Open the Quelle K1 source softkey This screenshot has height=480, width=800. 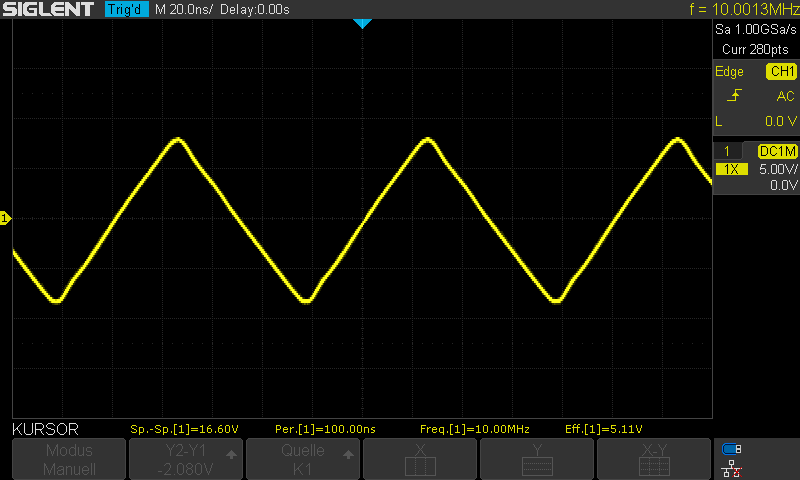pyautogui.click(x=303, y=459)
